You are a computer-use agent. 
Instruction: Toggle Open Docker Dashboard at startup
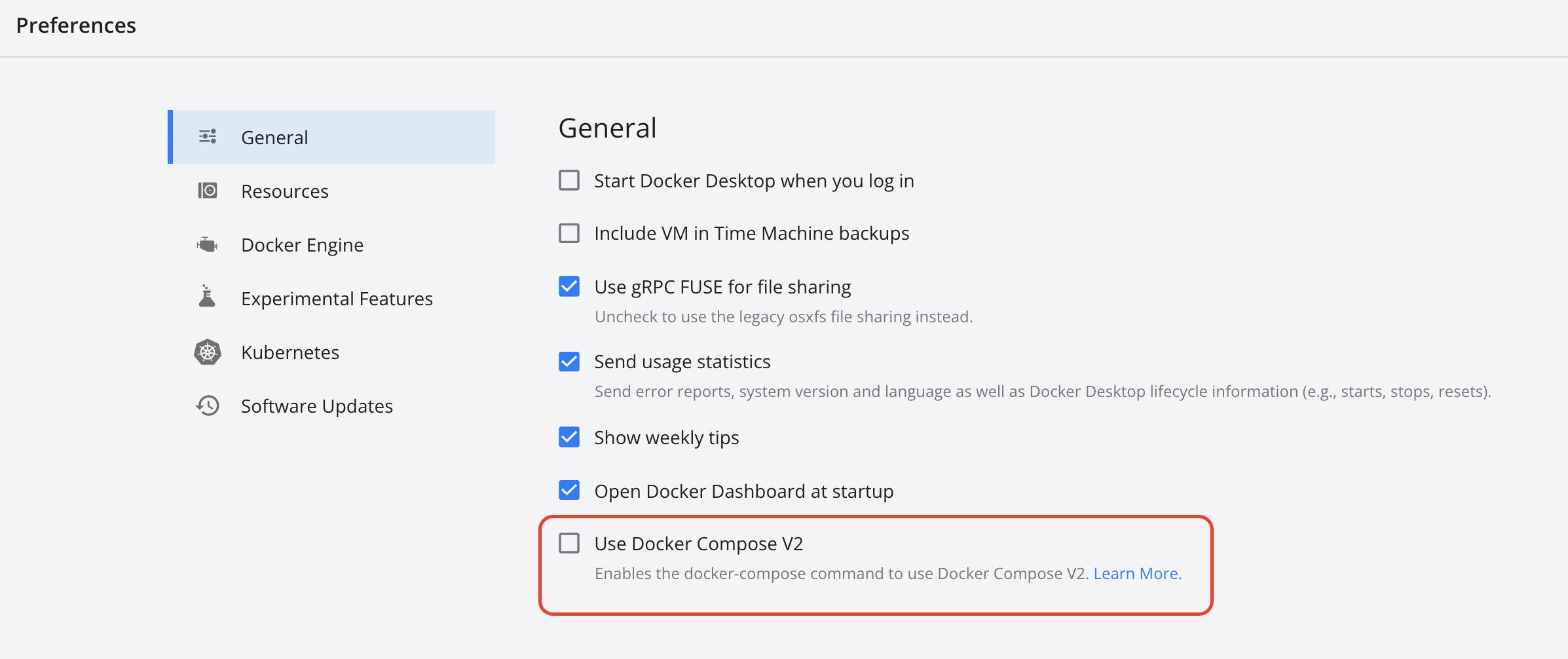[569, 490]
